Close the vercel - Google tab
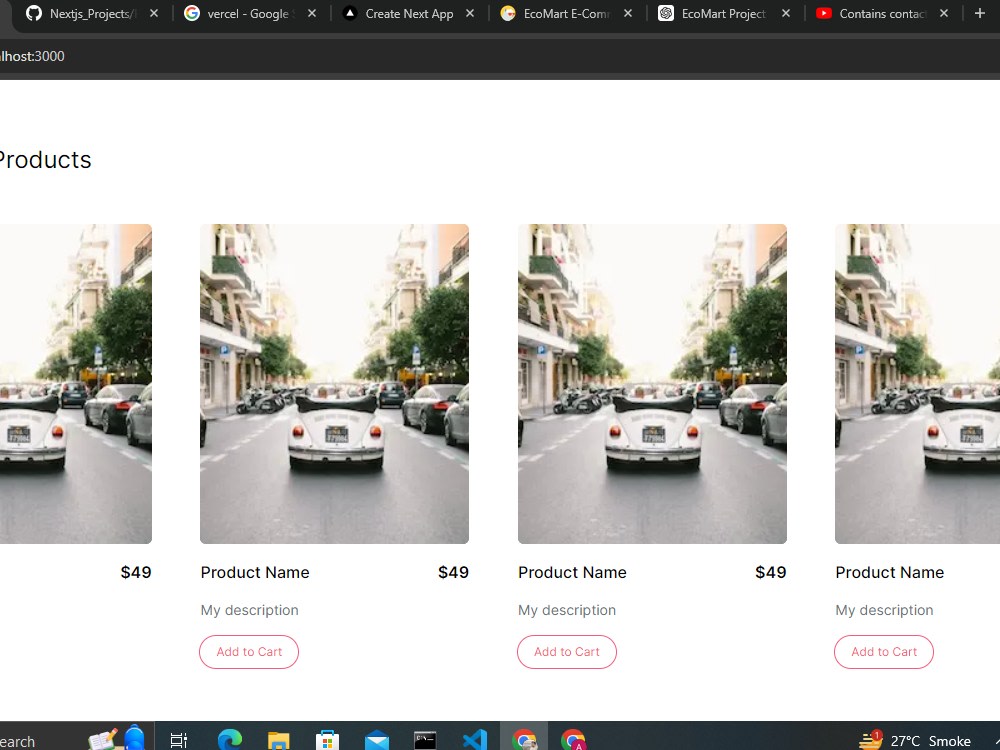 click(312, 13)
